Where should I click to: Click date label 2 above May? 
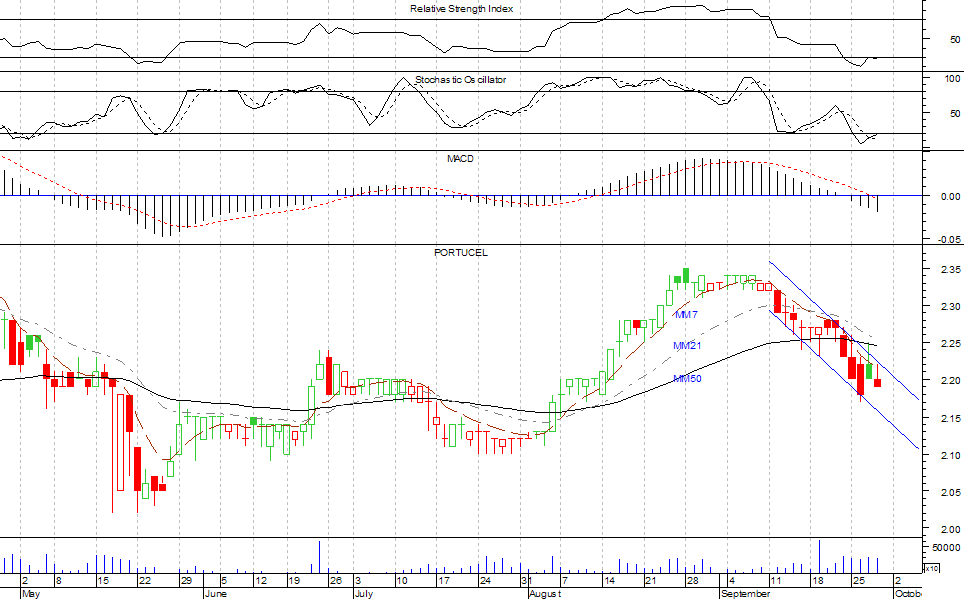pos(25,581)
